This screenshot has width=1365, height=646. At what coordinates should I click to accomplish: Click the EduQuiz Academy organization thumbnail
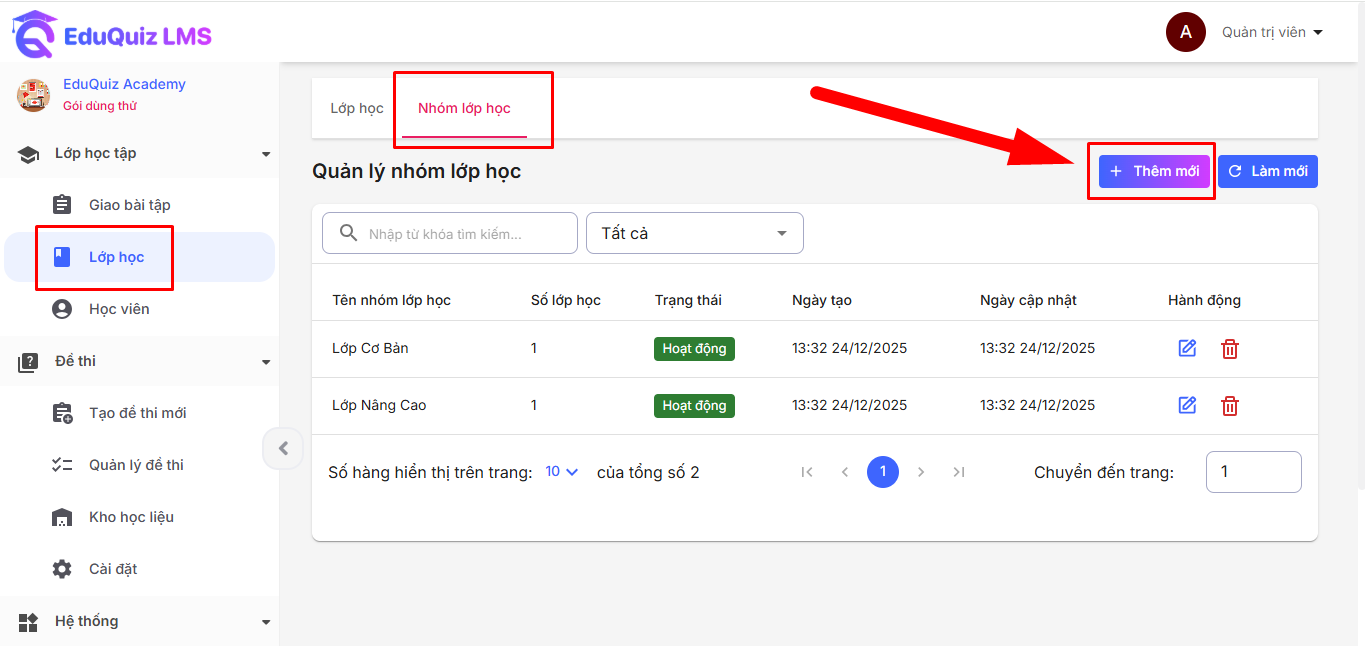pyautogui.click(x=34, y=95)
